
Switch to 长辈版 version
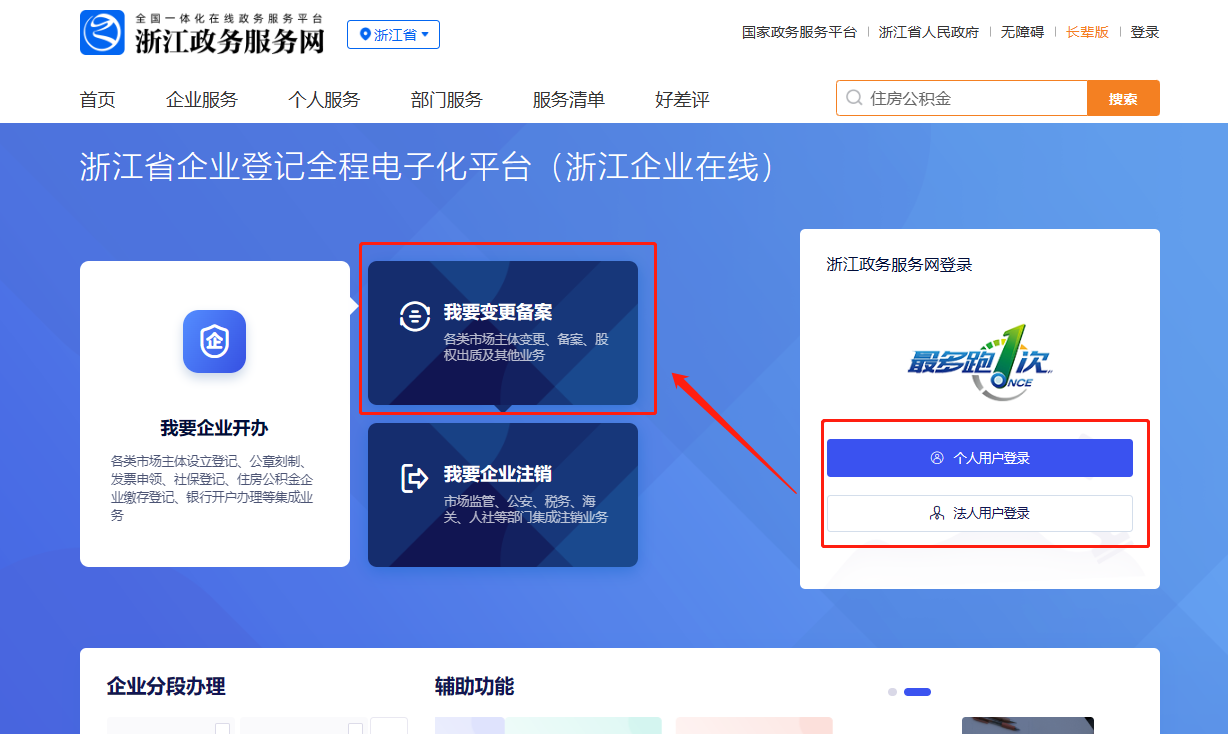pyautogui.click(x=1087, y=32)
